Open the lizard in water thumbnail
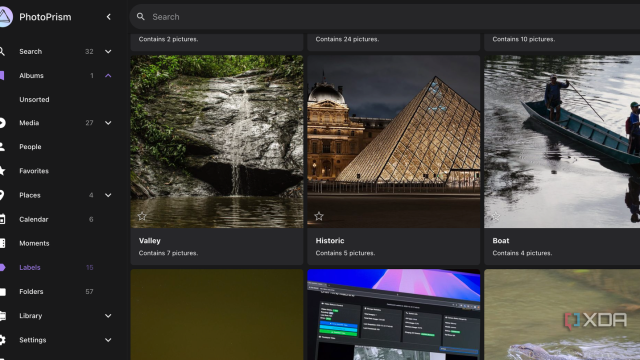Image resolution: width=640 pixels, height=360 pixels. pyautogui.click(x=562, y=314)
